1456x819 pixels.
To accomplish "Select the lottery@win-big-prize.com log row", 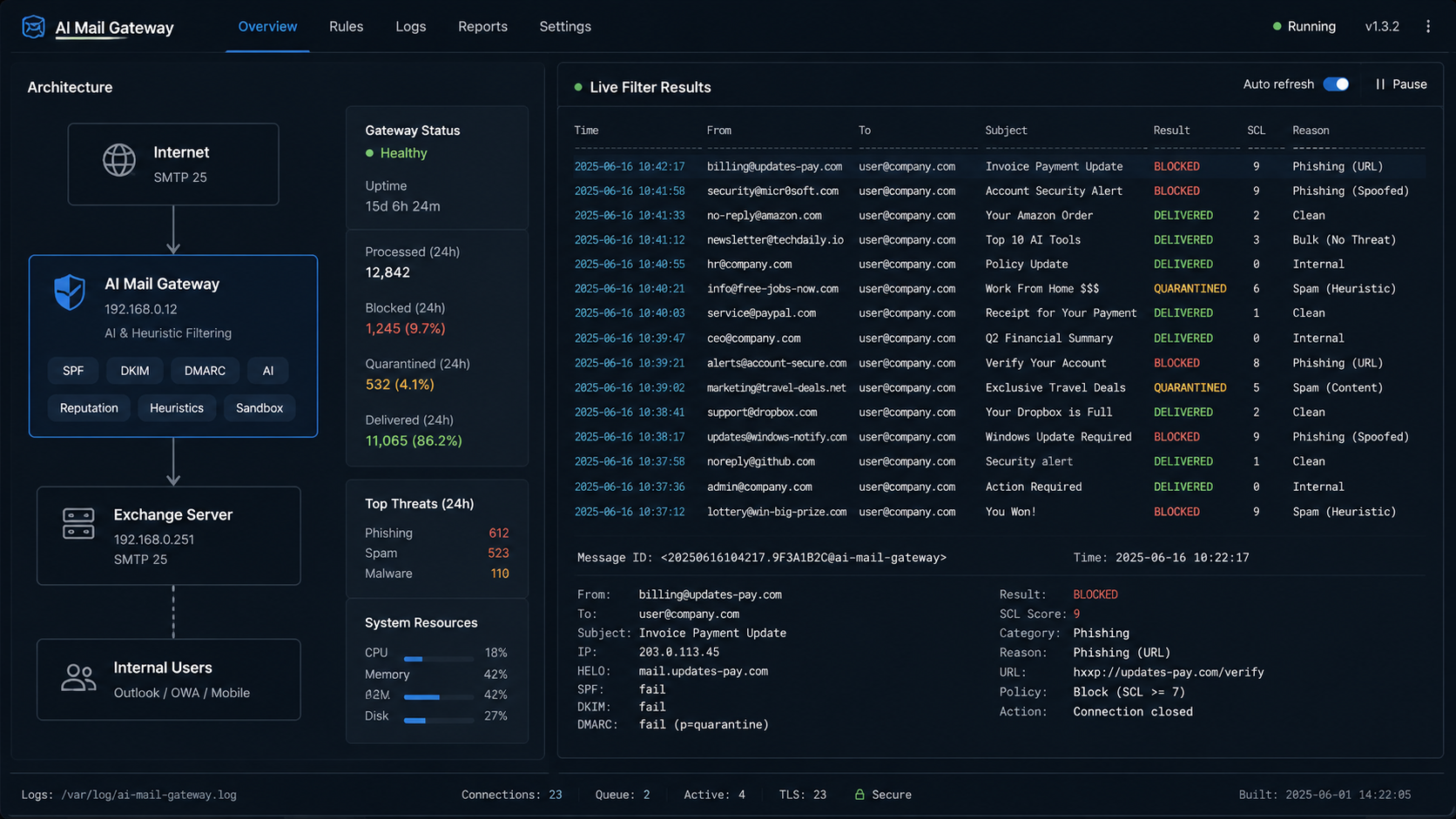I will click(999, 512).
